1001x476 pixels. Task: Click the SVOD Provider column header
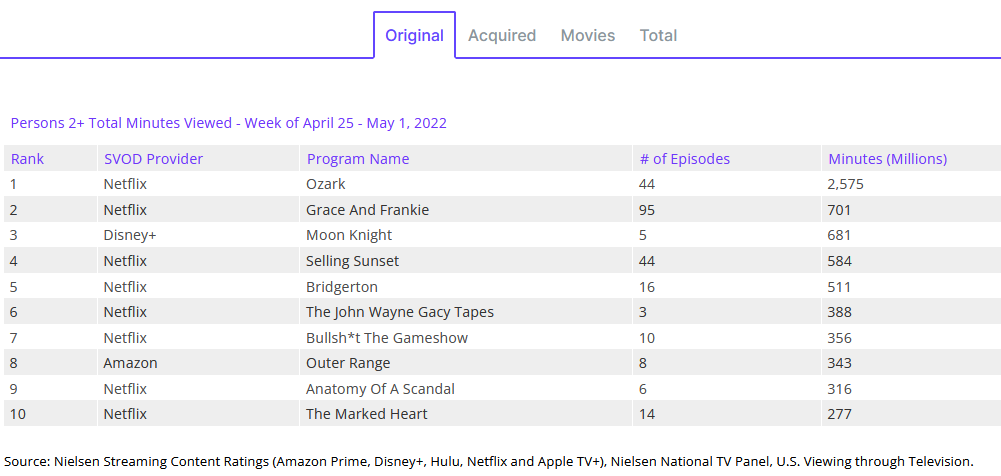coord(153,159)
